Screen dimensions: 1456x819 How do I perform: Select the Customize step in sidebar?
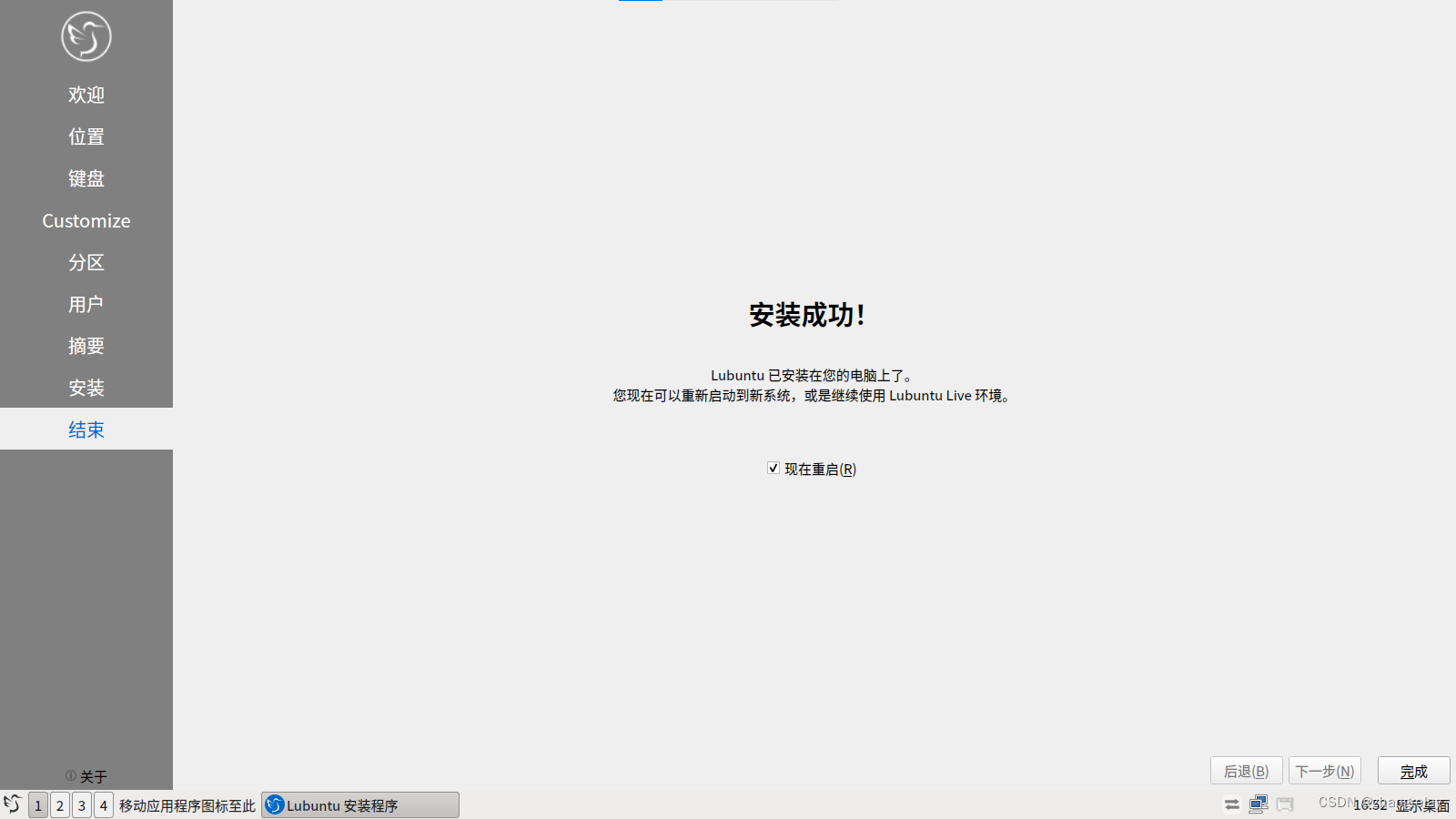point(86,220)
